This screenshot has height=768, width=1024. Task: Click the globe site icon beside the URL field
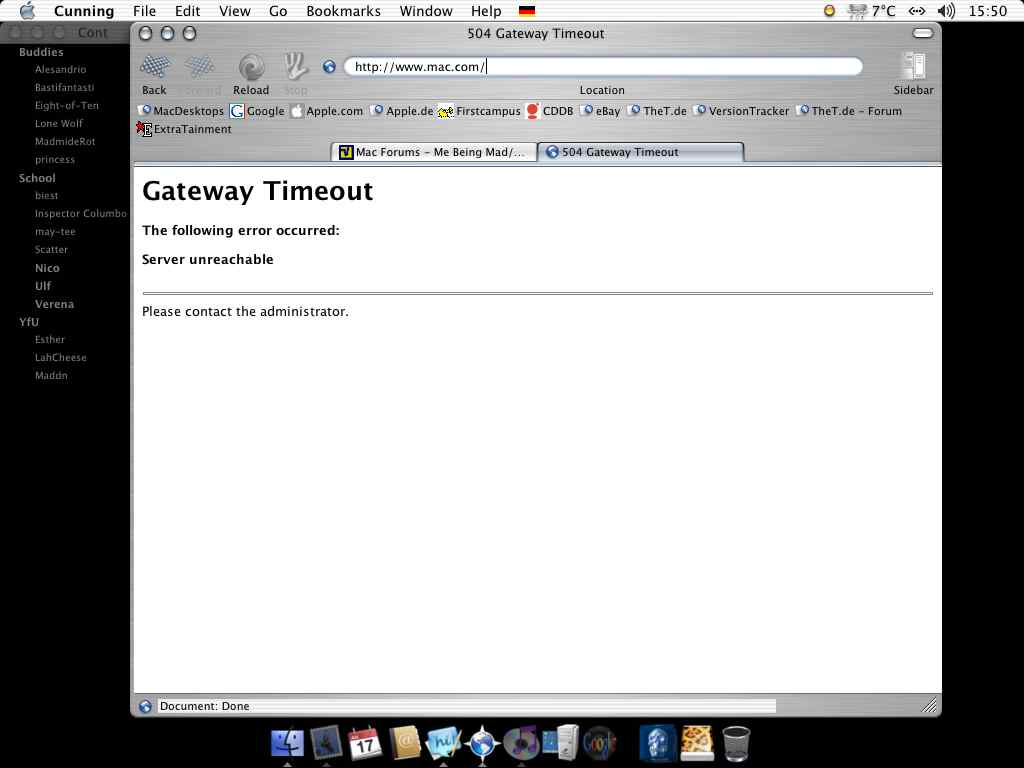tap(329, 67)
